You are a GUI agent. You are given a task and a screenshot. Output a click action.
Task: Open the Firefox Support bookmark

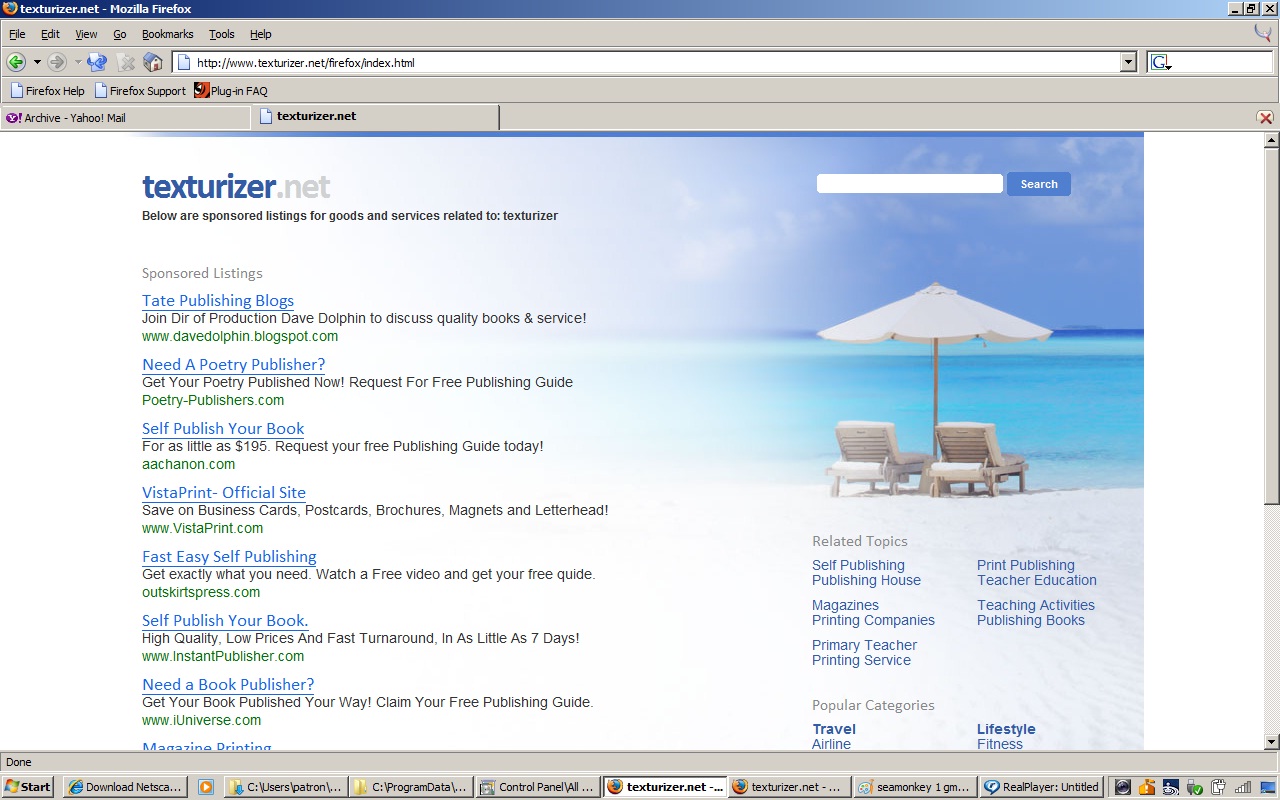point(140,90)
